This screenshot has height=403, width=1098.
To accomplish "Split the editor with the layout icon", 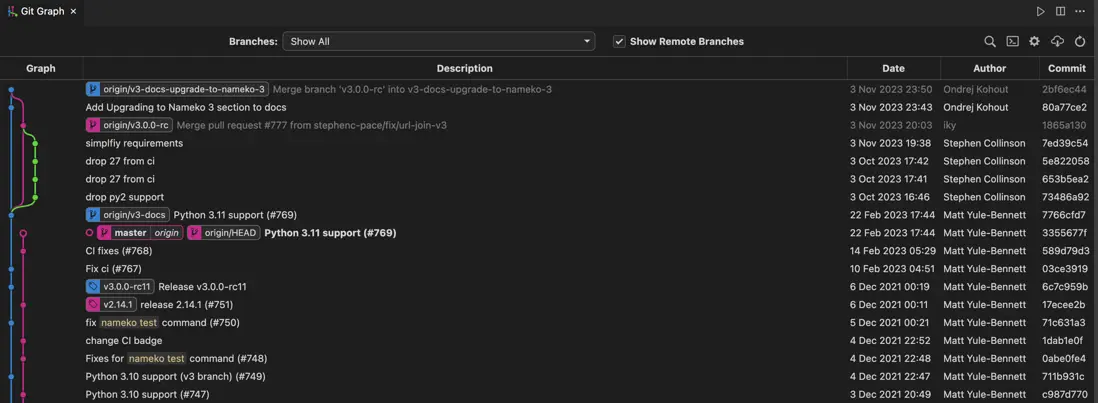I will click(1060, 11).
